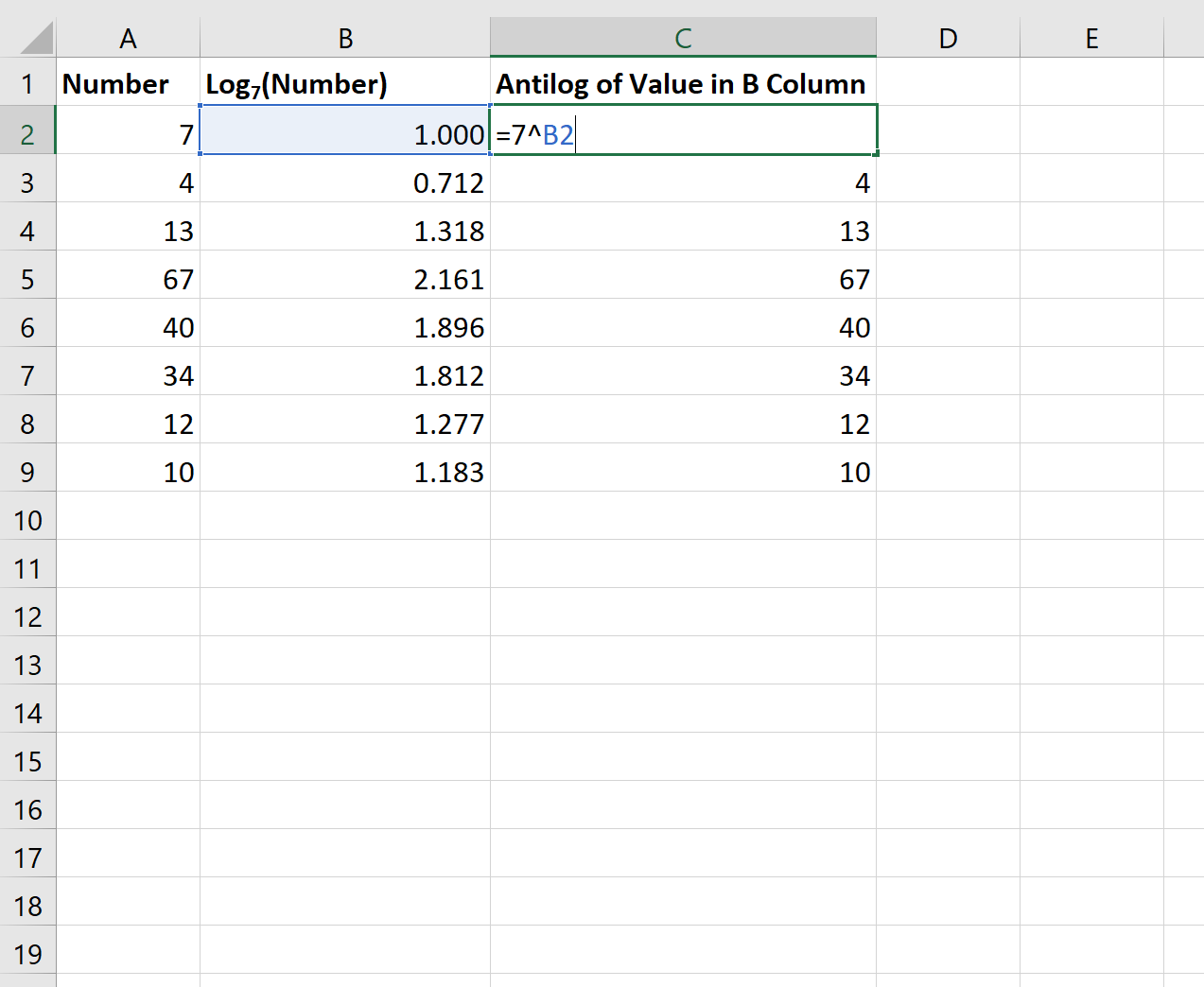Screen dimensions: 1204x987
Task: Select row 1 header
Action: point(28,83)
